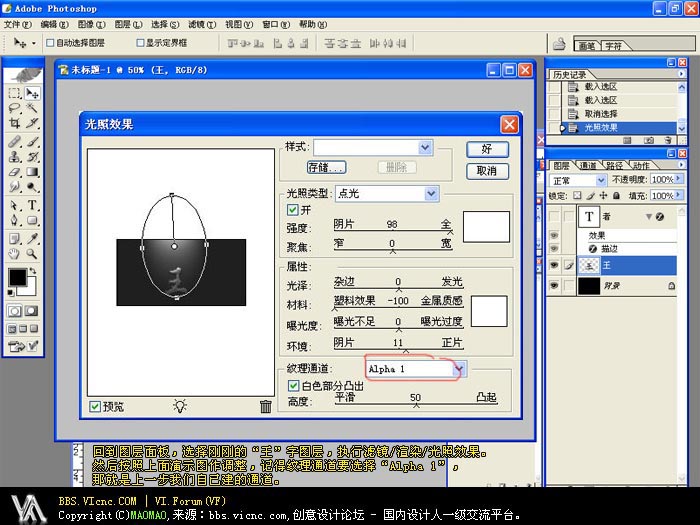Image resolution: width=700 pixels, height=525 pixels.
Task: Select the Zoom magnifier tool
Action: click(32, 254)
